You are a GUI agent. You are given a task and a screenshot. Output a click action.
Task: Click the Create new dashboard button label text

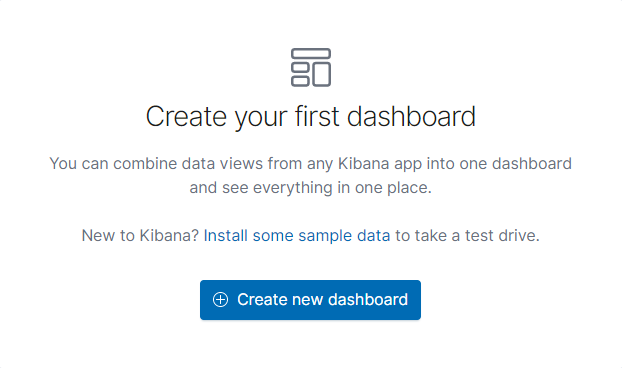[323, 300]
